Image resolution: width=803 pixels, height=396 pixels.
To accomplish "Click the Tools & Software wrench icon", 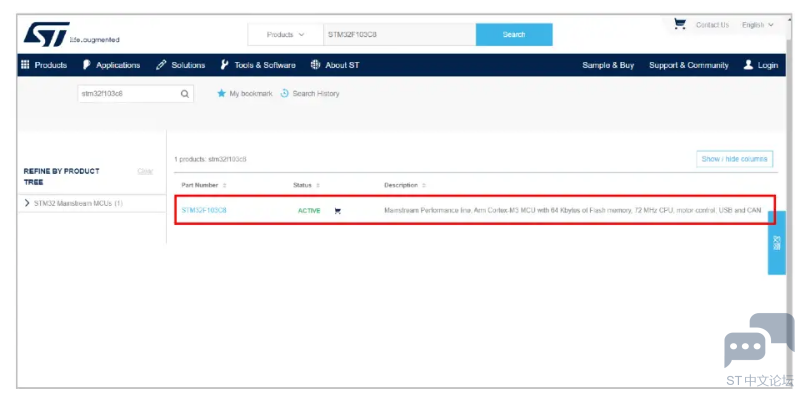I will pos(224,65).
